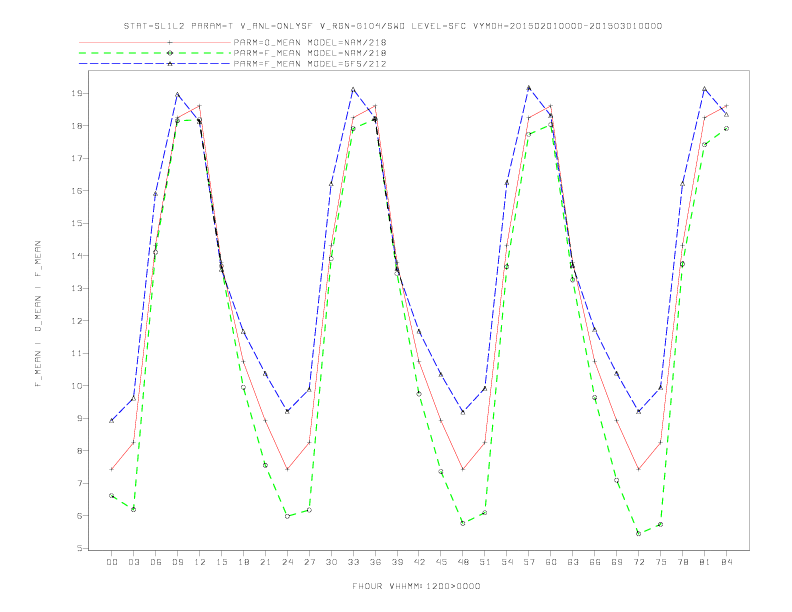The height and width of the screenshot is (612, 792).
Task: Click x-axis tick label 72
Action: [639, 562]
